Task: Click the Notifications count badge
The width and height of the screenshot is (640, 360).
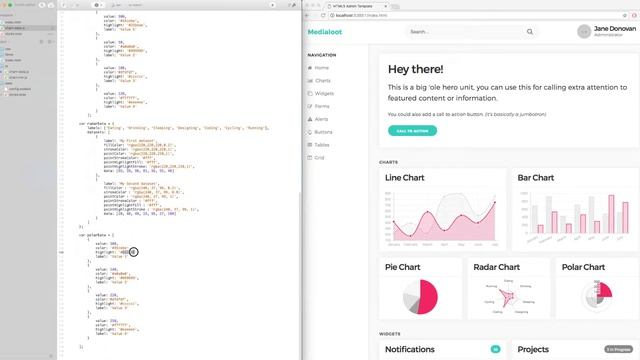Action: [495, 349]
